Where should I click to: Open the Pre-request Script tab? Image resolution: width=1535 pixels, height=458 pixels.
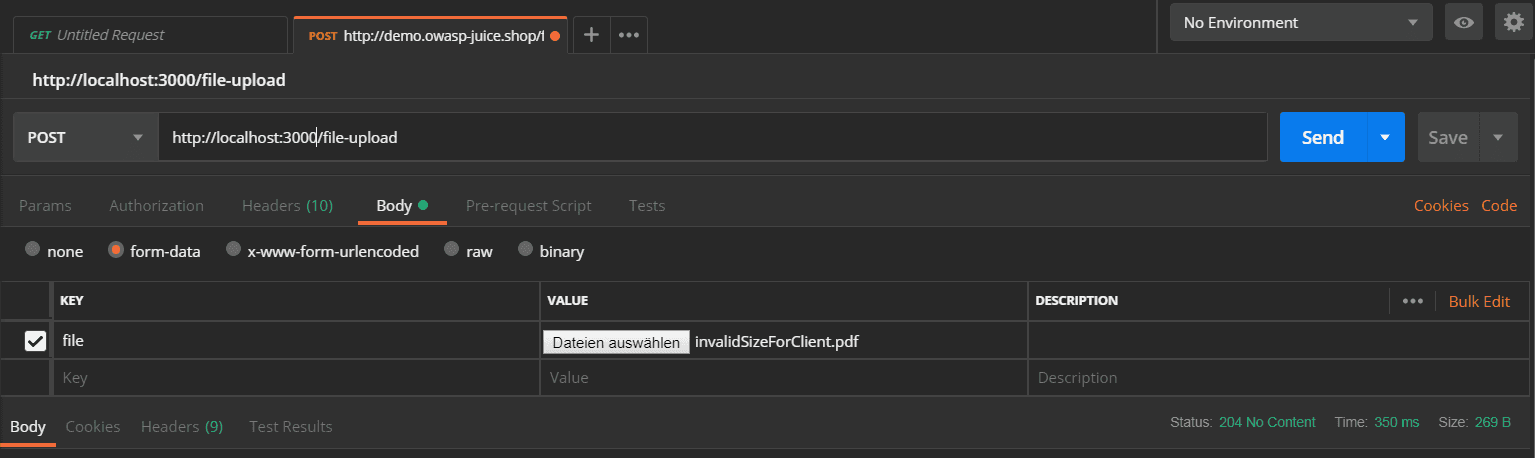click(528, 206)
